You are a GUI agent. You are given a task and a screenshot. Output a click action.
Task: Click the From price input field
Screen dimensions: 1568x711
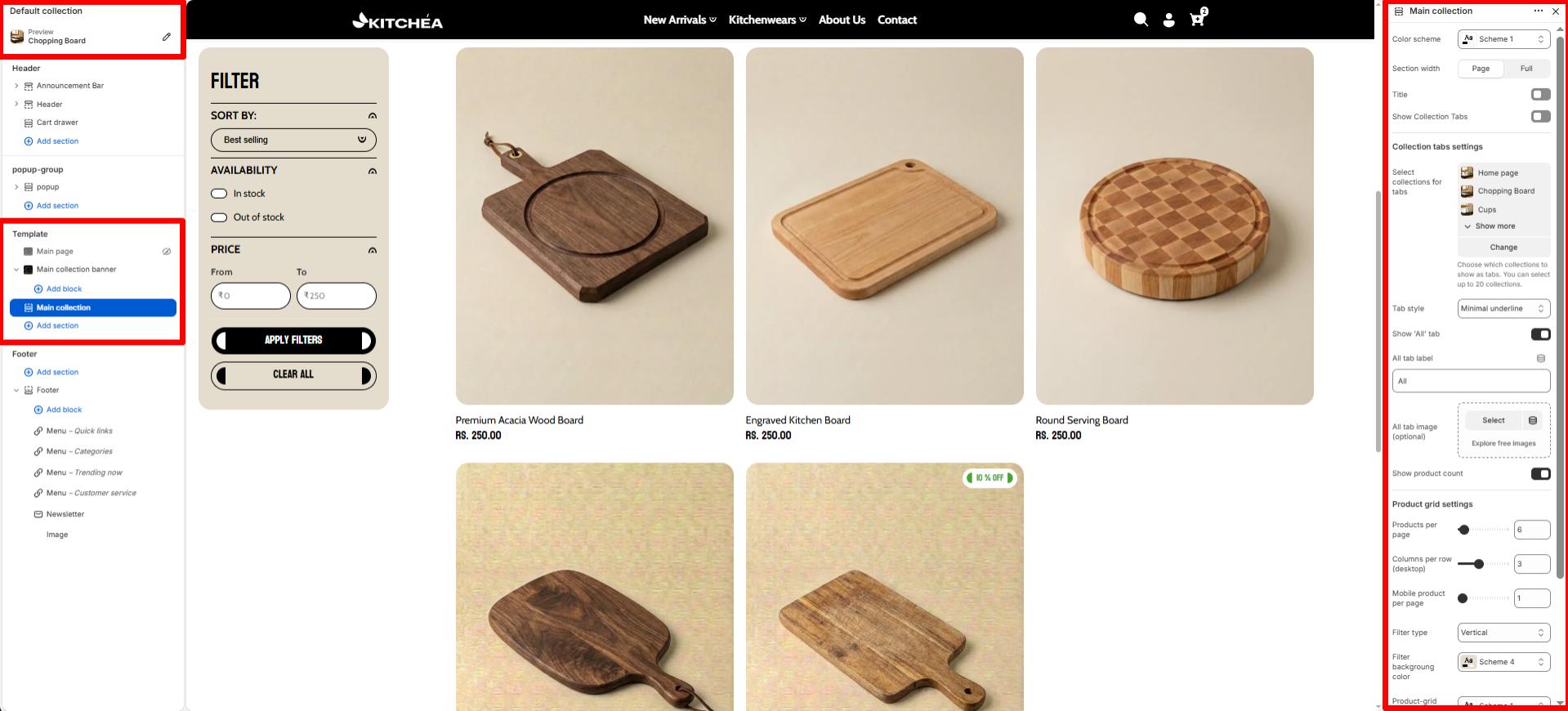tap(250, 295)
